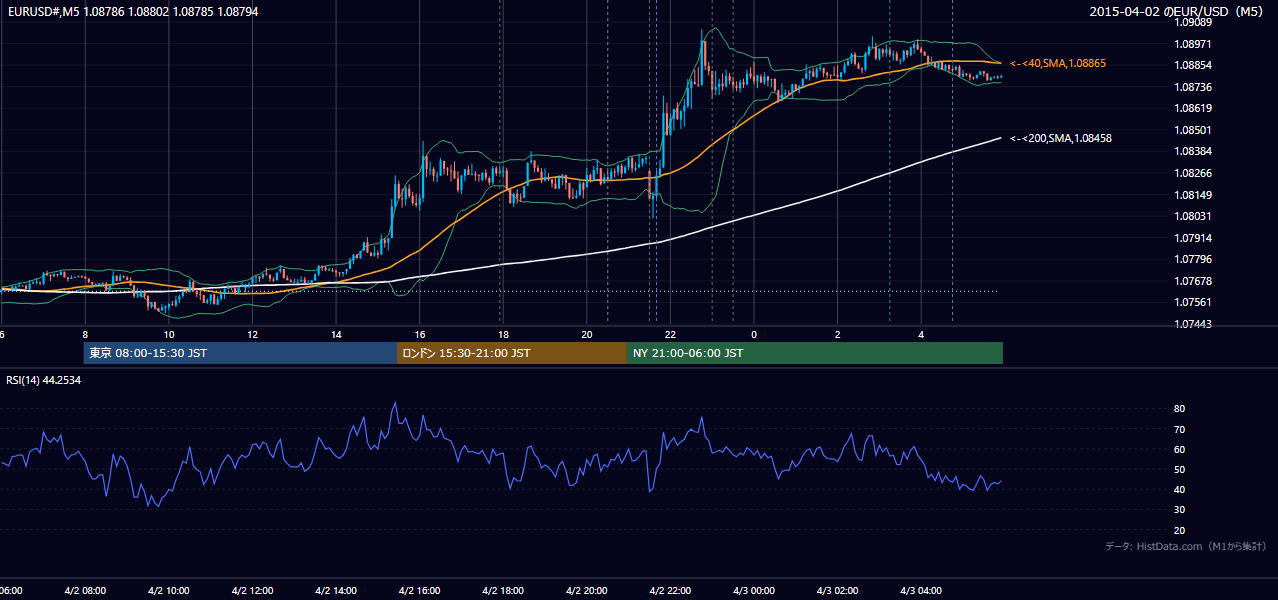
Task: Click the 4/2 18:00 time label
Action: point(503,590)
